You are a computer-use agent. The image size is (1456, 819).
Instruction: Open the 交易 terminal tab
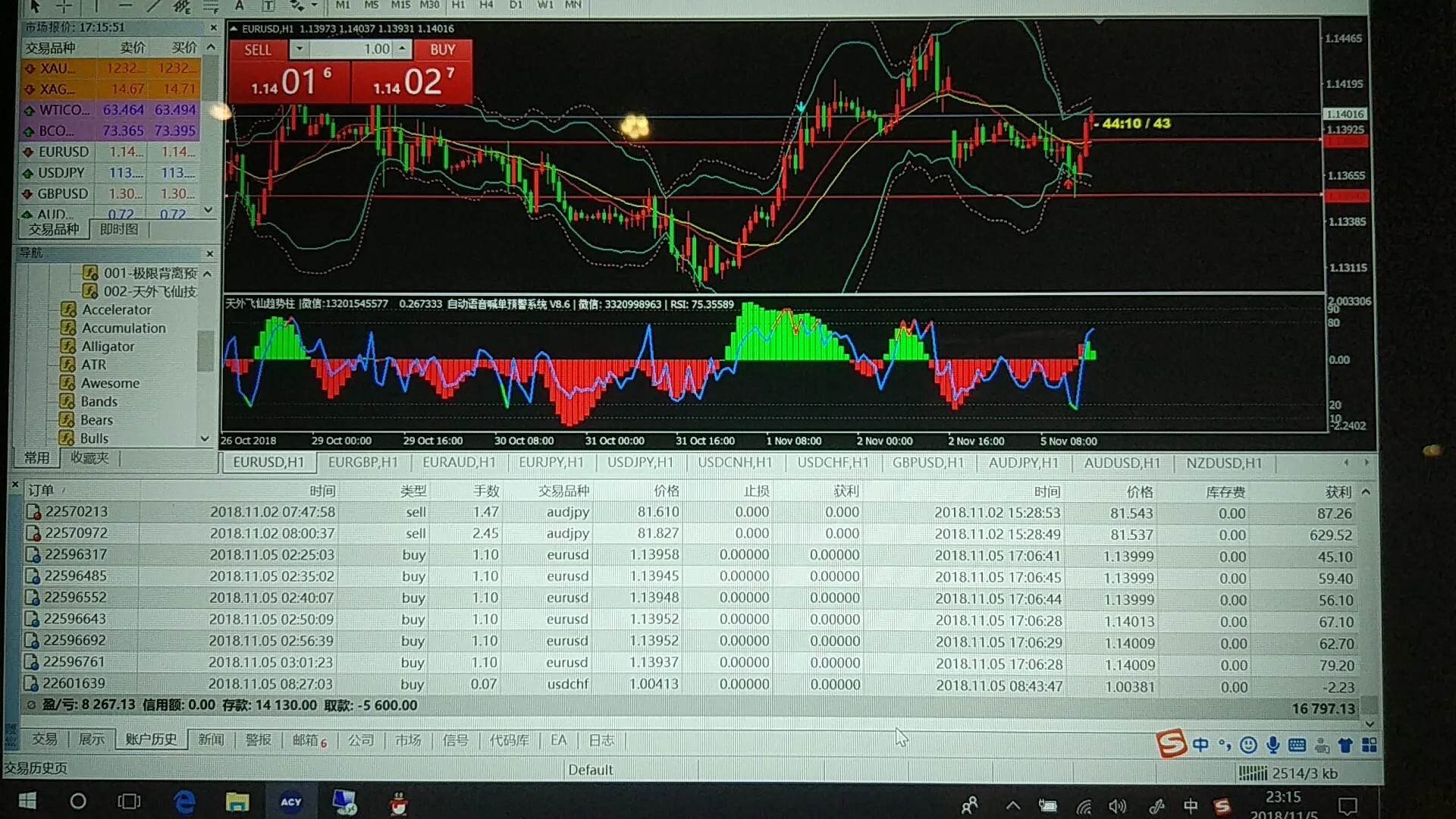44,739
